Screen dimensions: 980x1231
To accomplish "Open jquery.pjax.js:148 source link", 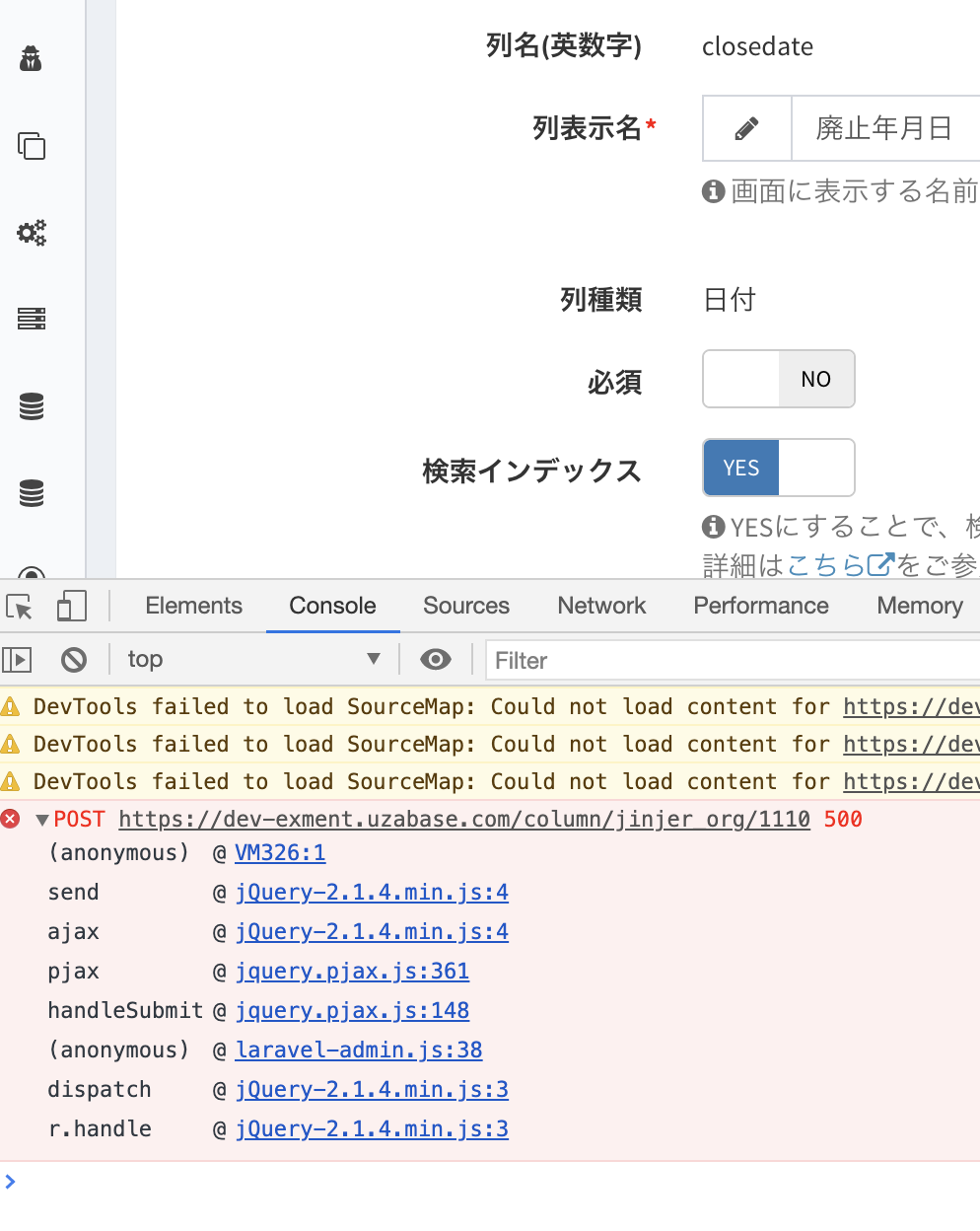I will click(352, 1011).
